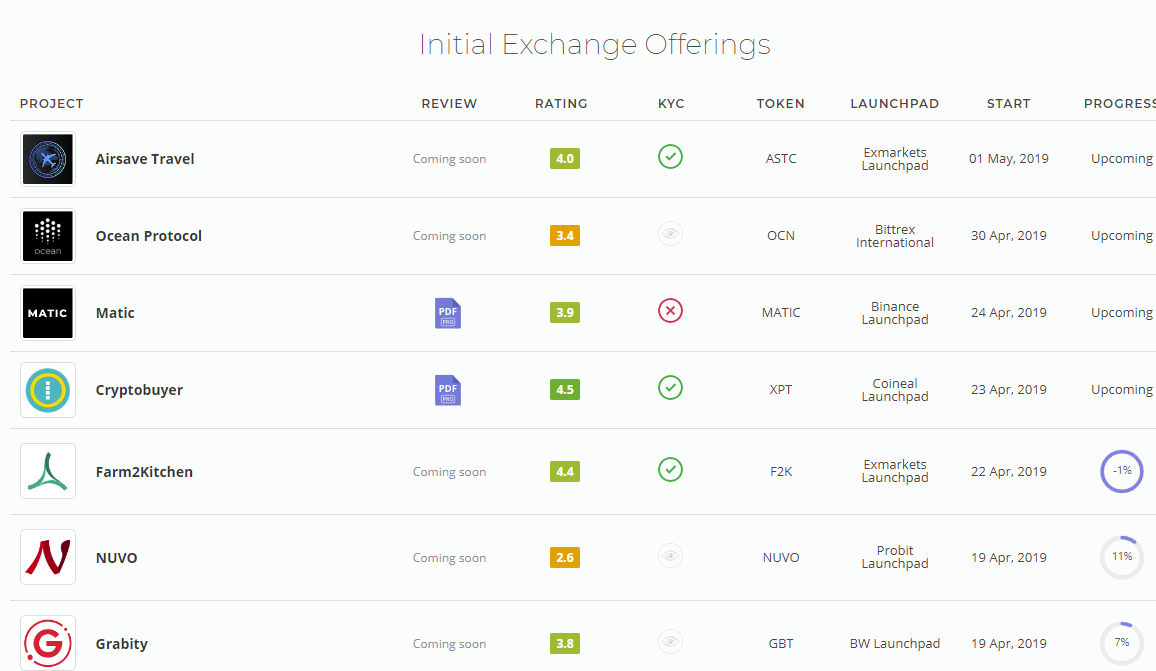Sort by the REVIEW column header

click(449, 104)
